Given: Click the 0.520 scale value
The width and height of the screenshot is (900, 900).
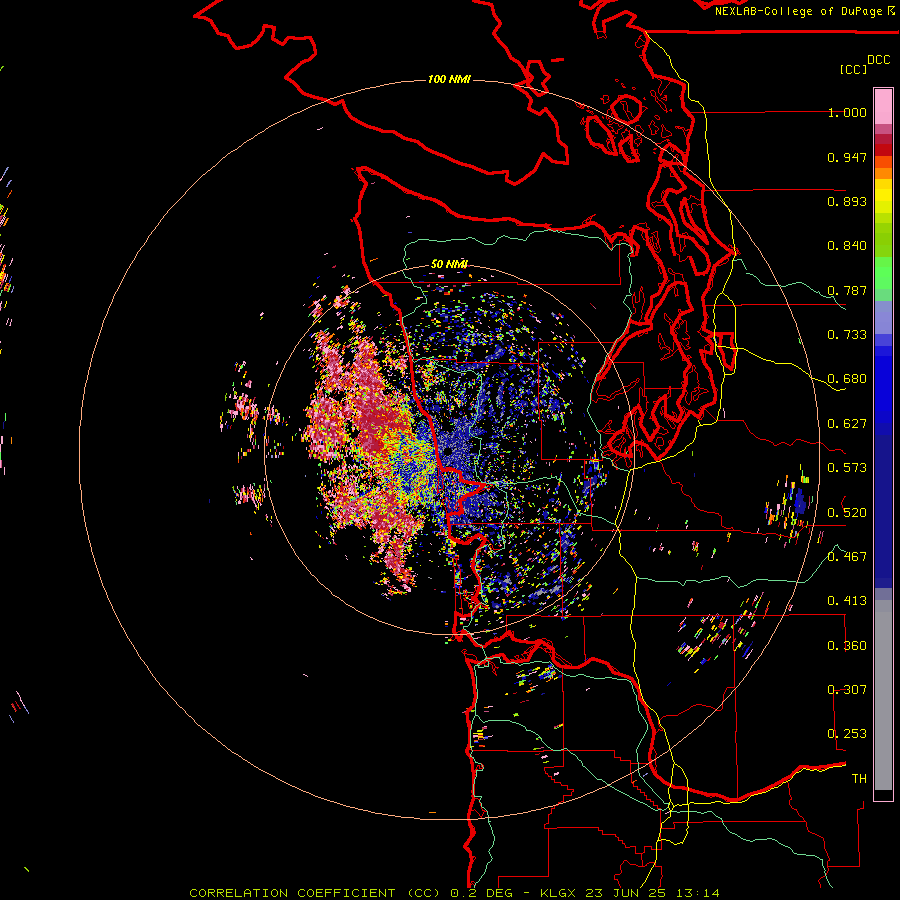Looking at the screenshot, I should click(x=847, y=512).
